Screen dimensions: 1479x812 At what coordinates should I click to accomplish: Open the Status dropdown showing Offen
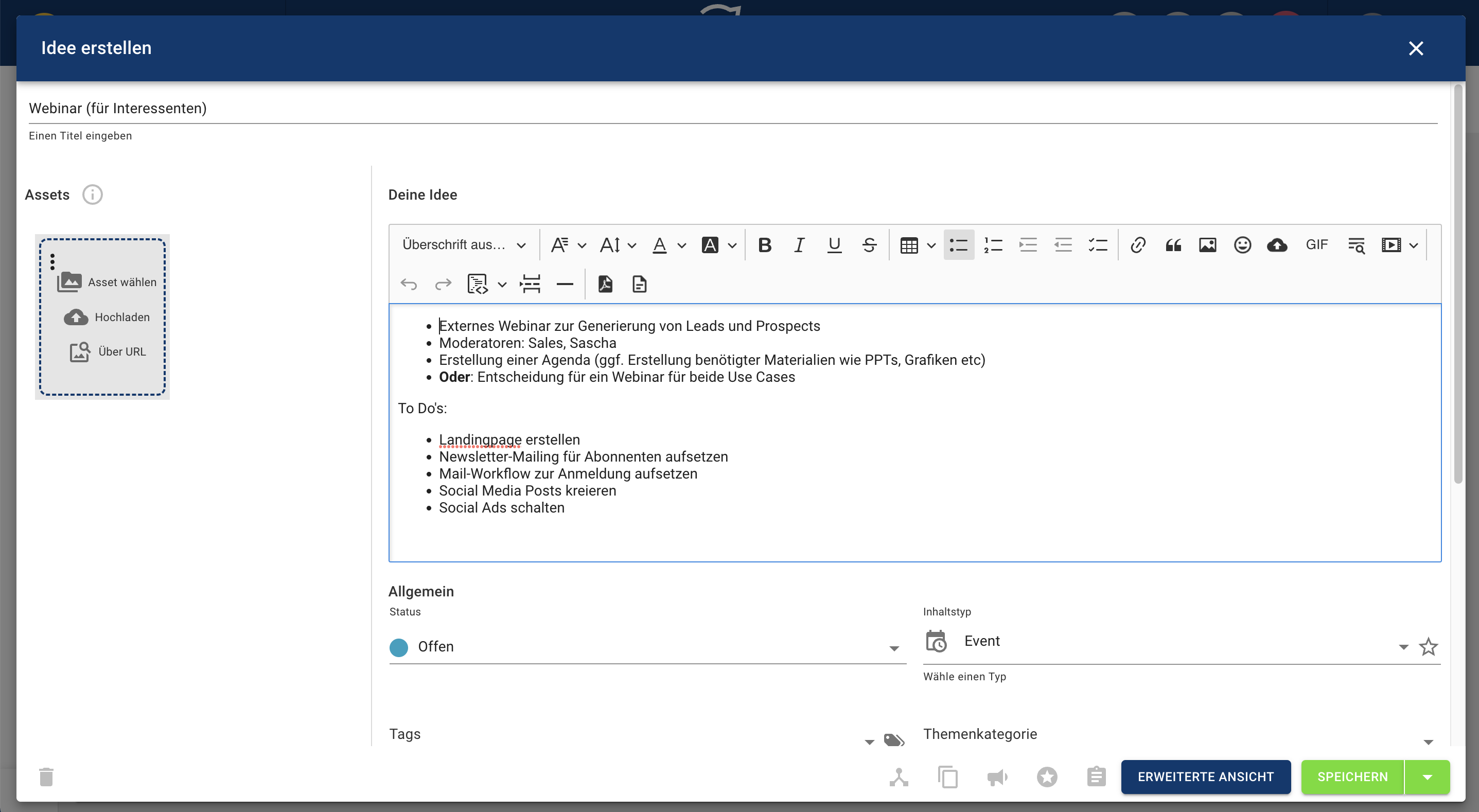click(x=647, y=647)
